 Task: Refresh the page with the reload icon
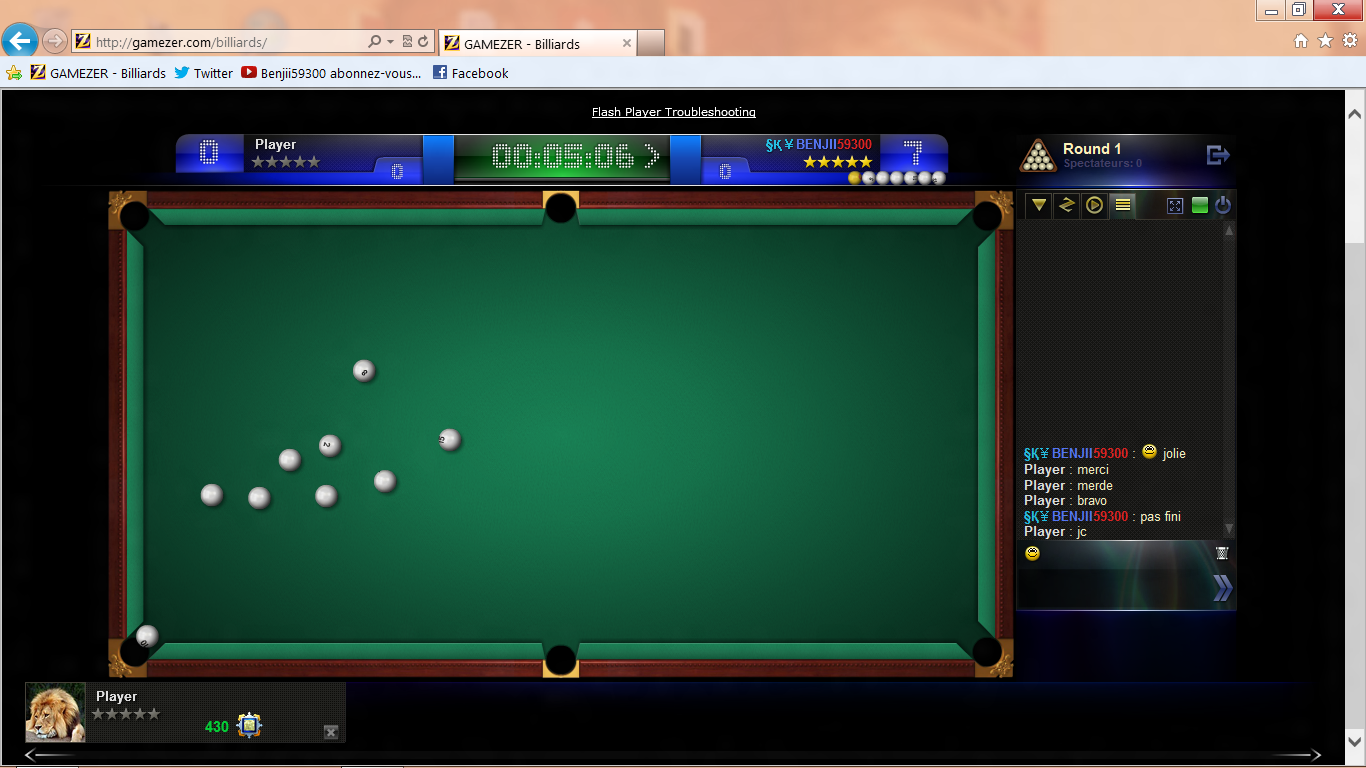click(x=423, y=42)
